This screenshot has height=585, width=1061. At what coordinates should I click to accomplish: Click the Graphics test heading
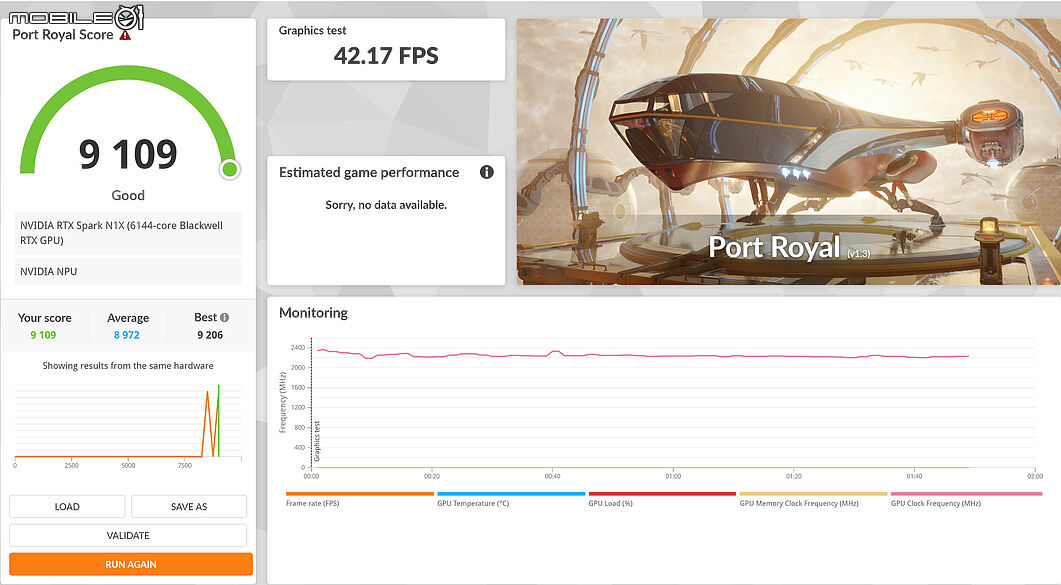(x=313, y=30)
